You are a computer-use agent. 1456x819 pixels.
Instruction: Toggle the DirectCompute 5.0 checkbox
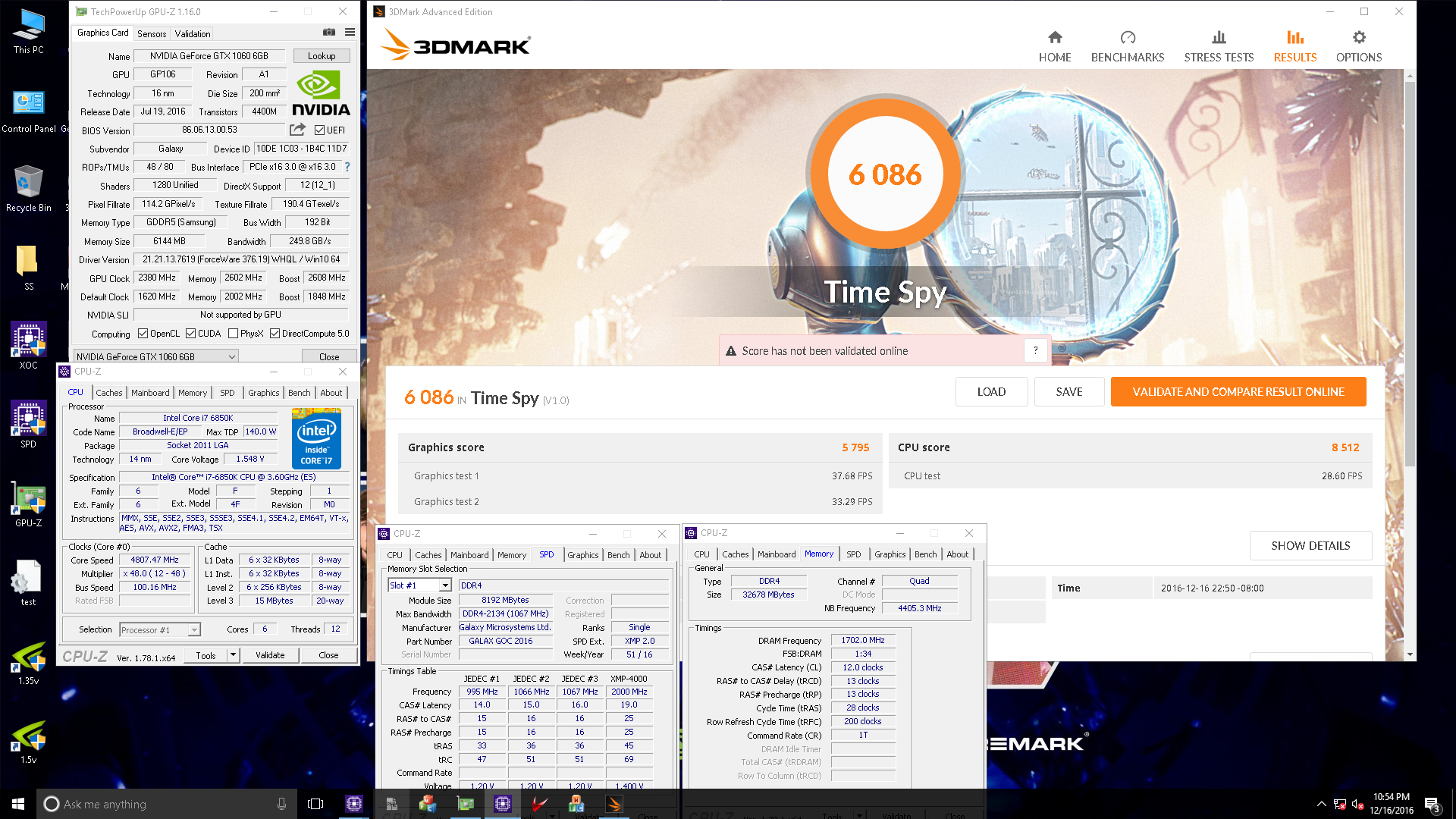[275, 334]
